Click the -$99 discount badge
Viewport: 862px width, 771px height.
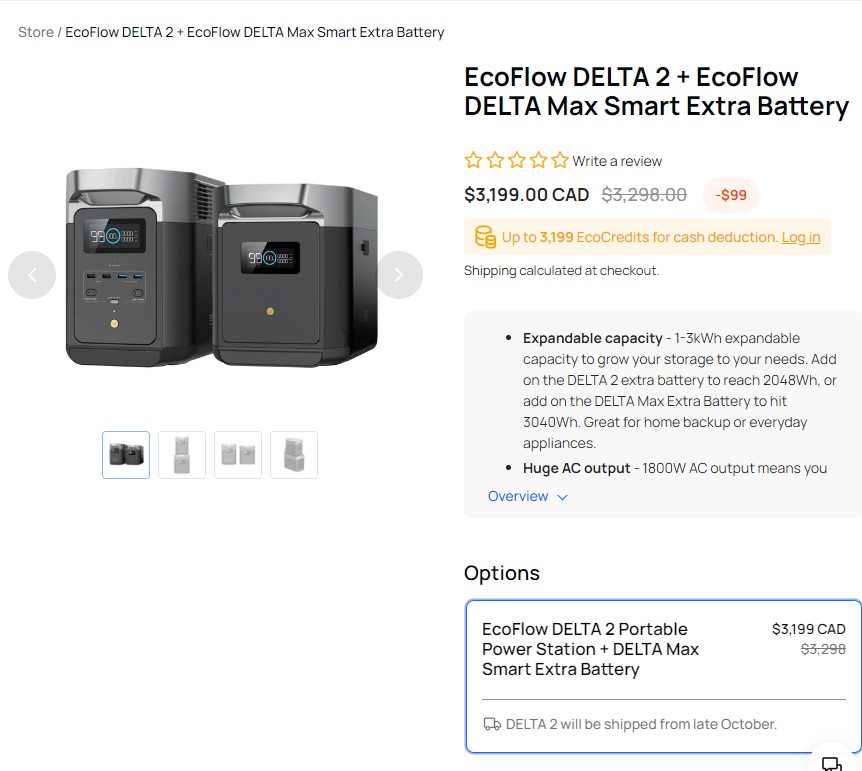click(x=731, y=195)
